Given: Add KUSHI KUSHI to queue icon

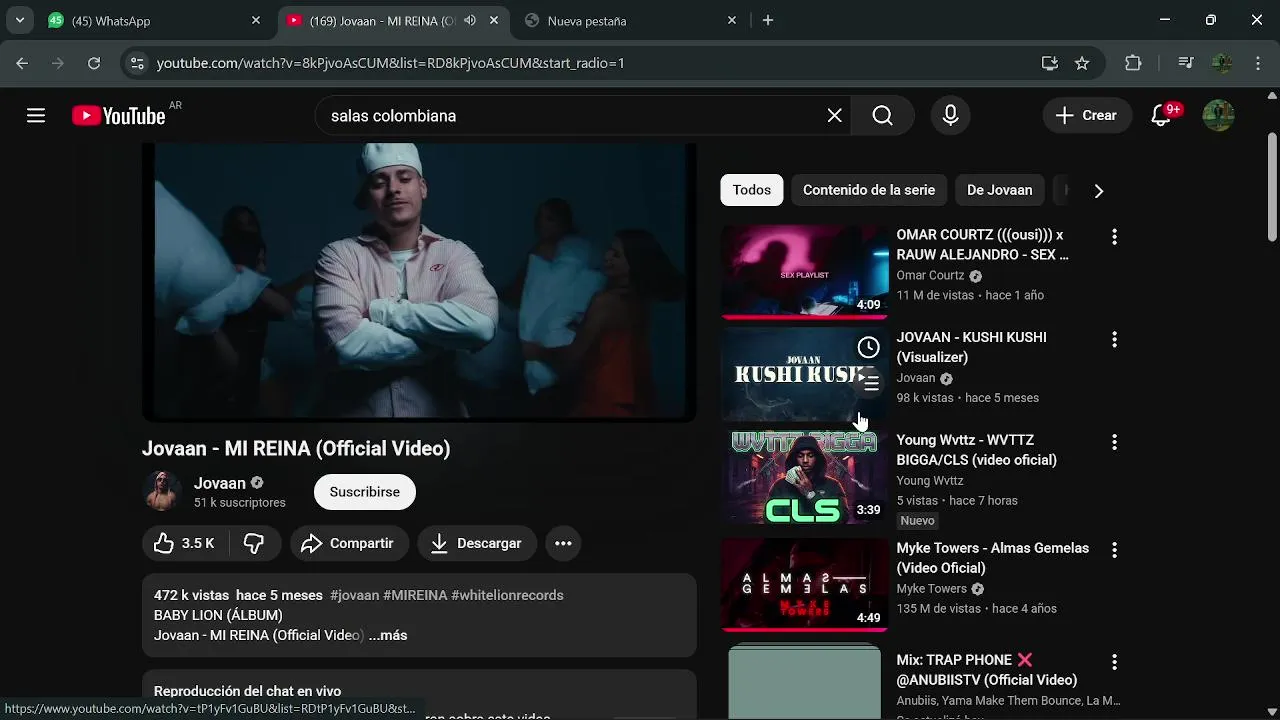Looking at the screenshot, I should click(870, 383).
